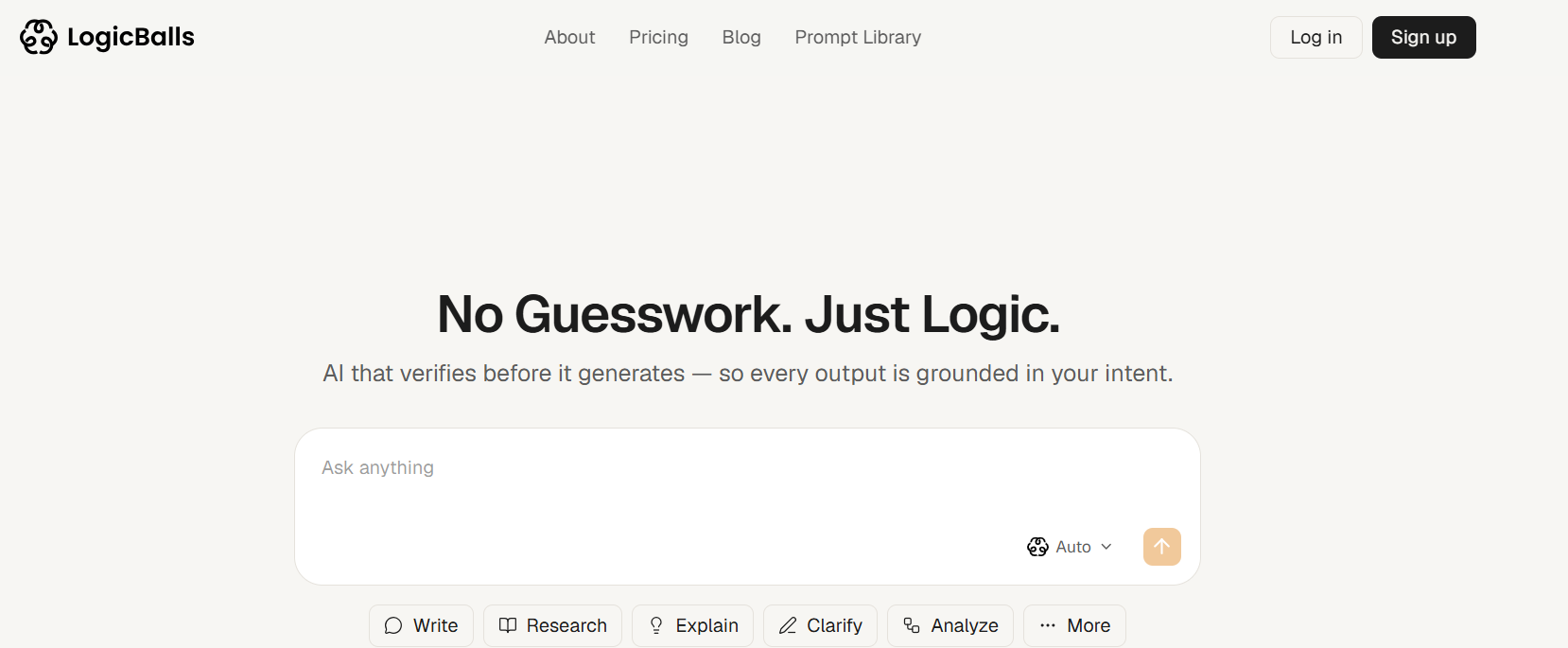Click the tagline about AI that verifies
Screen dimensions: 1568x648
click(747, 374)
